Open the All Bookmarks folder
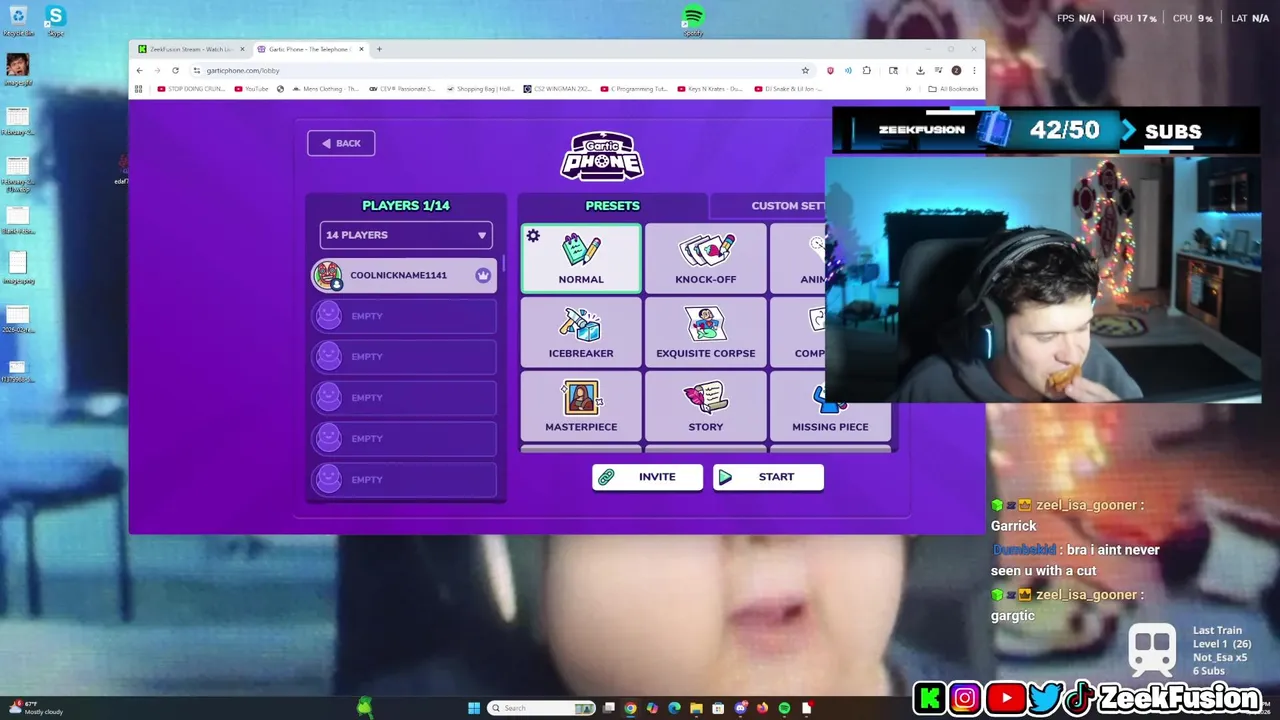 pos(952,89)
